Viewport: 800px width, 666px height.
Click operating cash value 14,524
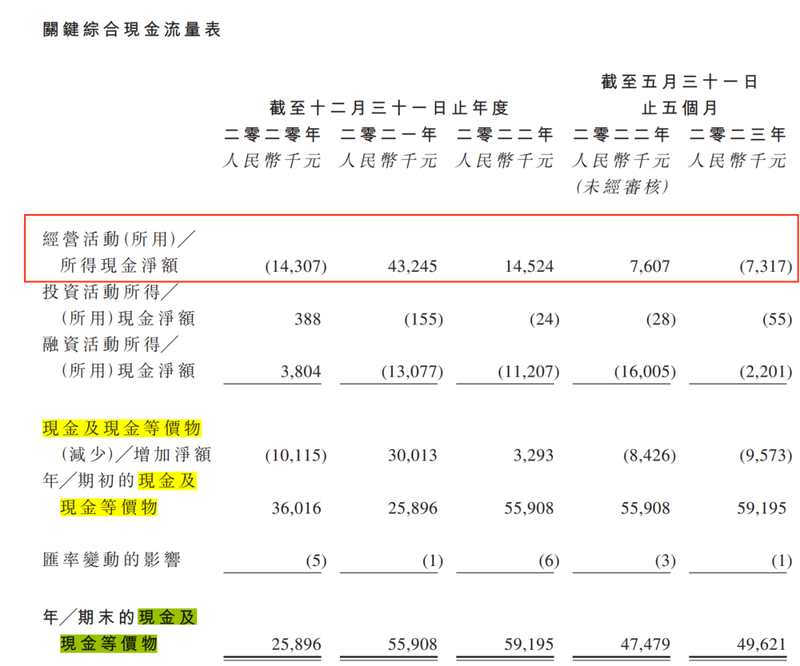(529, 266)
